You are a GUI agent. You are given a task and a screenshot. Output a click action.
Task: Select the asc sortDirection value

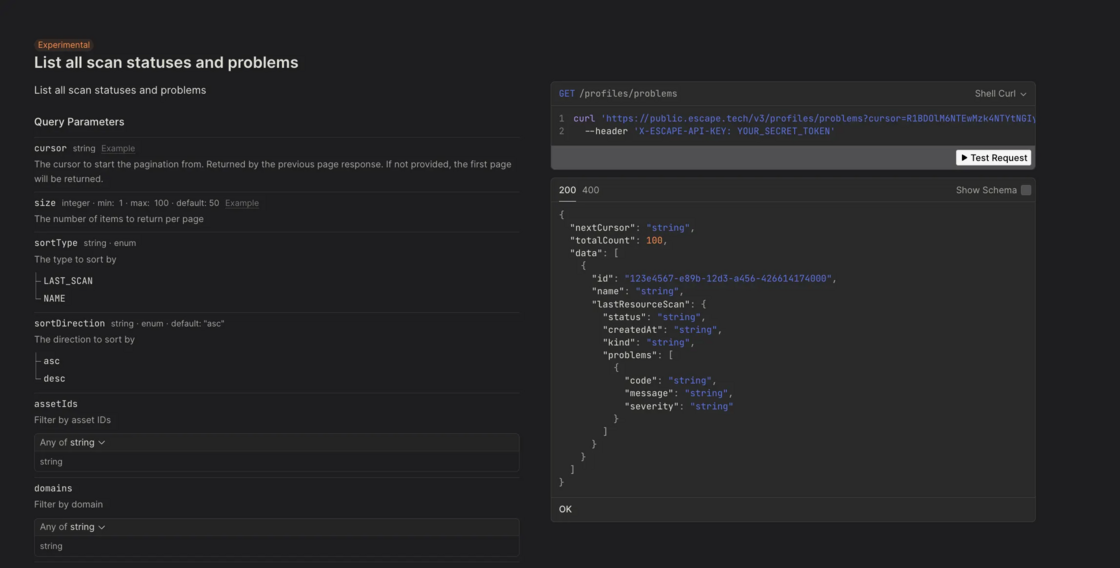51,361
